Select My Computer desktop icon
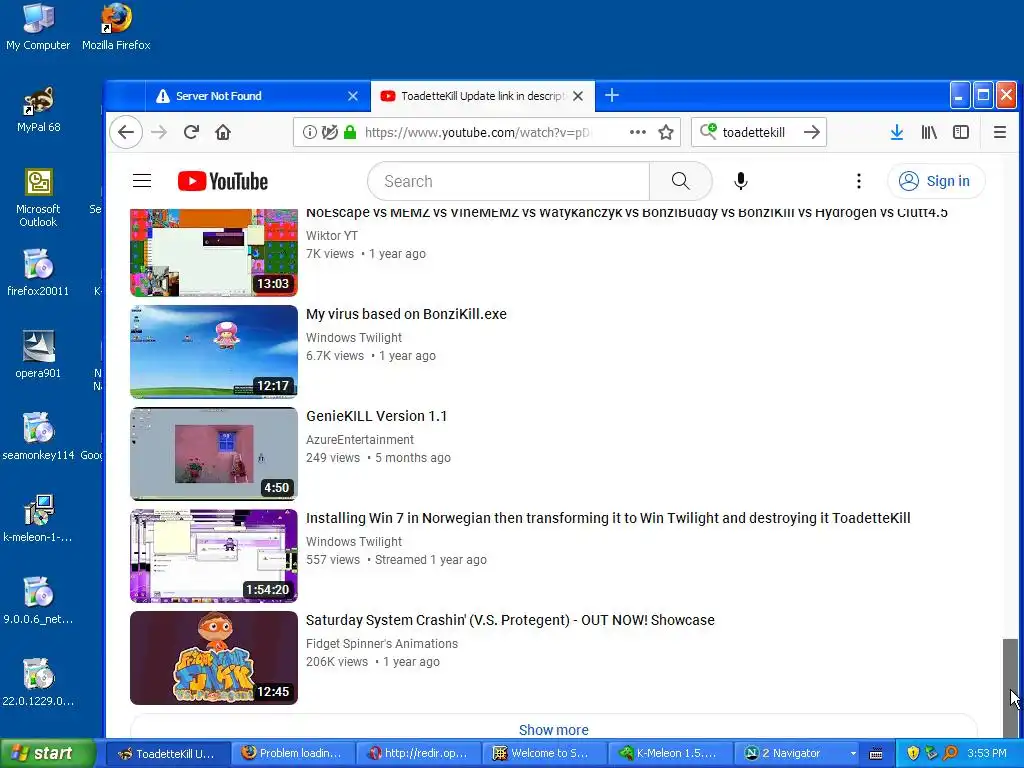 tap(38, 27)
